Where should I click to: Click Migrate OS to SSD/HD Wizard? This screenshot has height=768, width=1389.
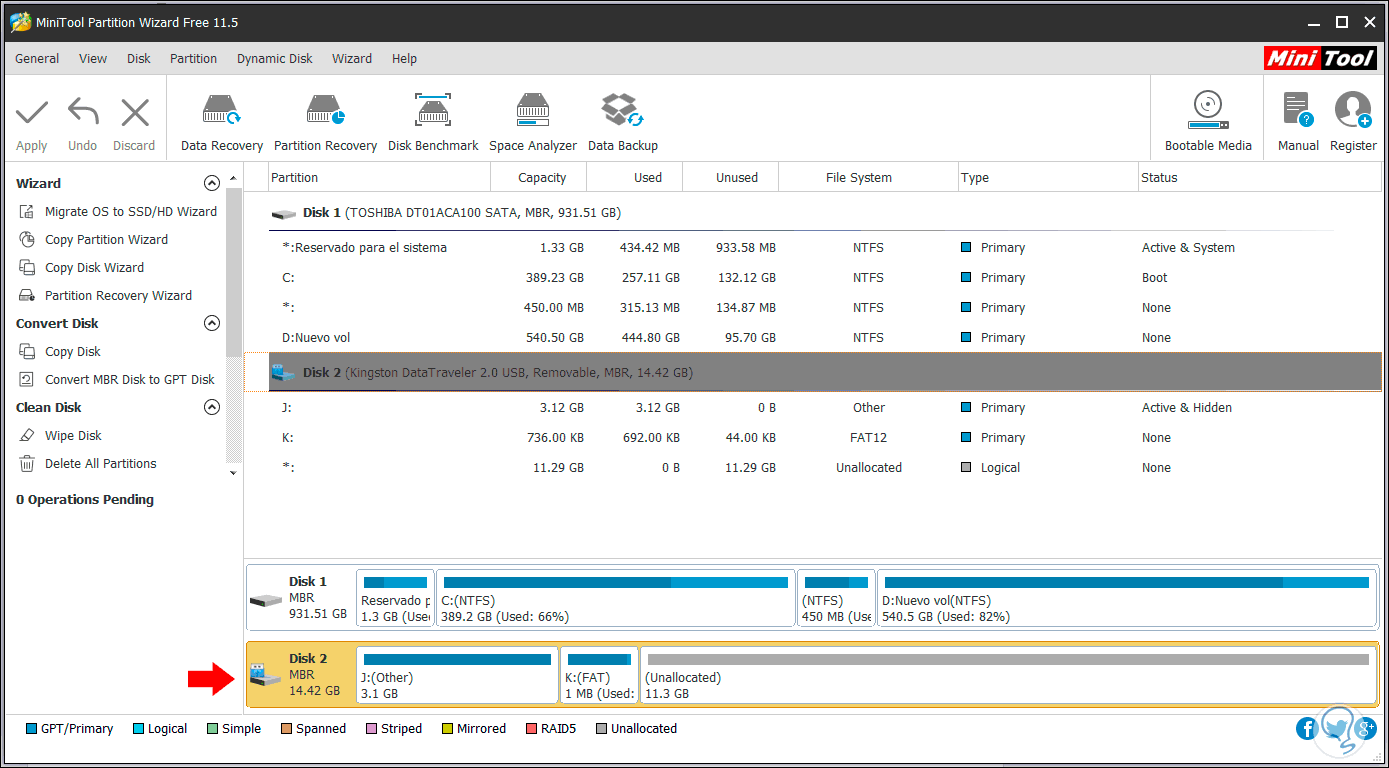[x=130, y=212]
